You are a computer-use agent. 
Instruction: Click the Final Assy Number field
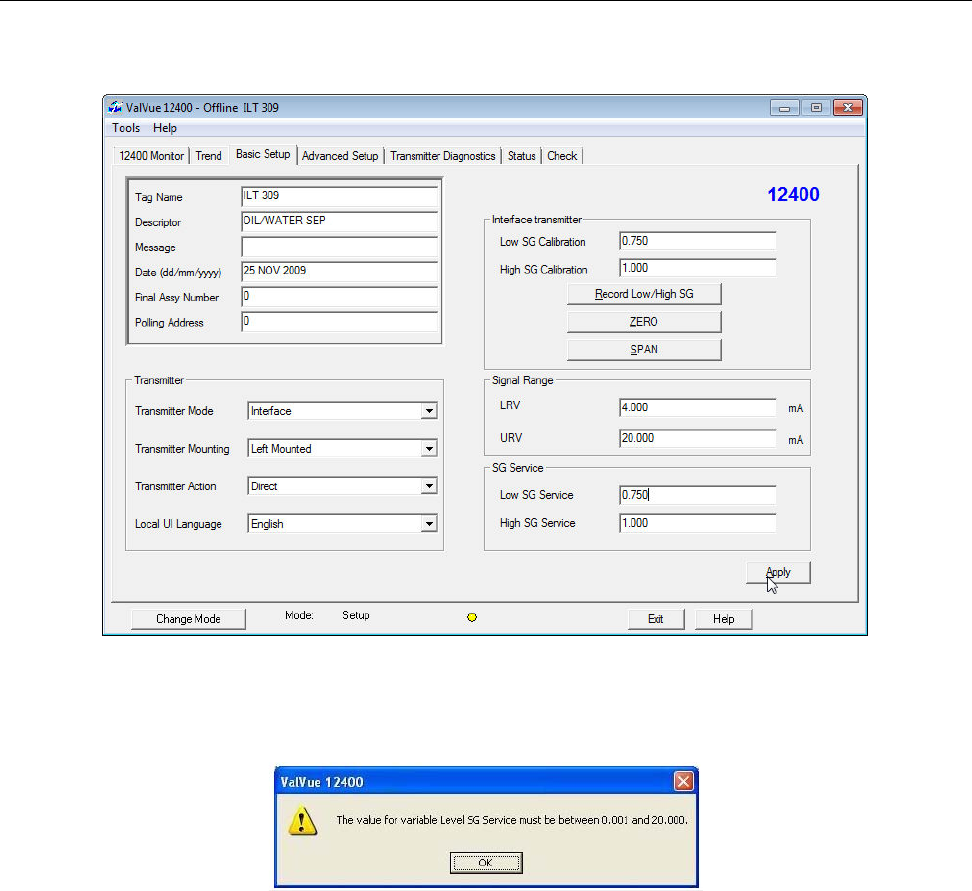[340, 296]
